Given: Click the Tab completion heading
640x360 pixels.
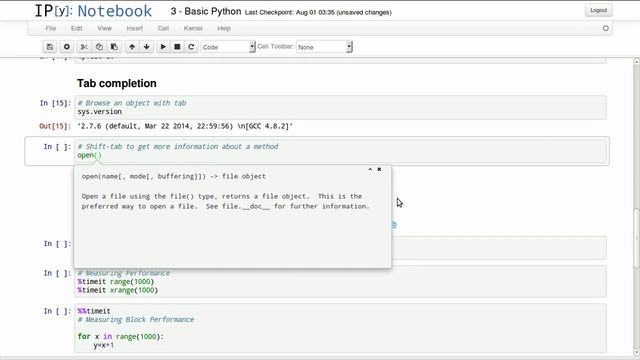Looking at the screenshot, I should click(x=117, y=83).
